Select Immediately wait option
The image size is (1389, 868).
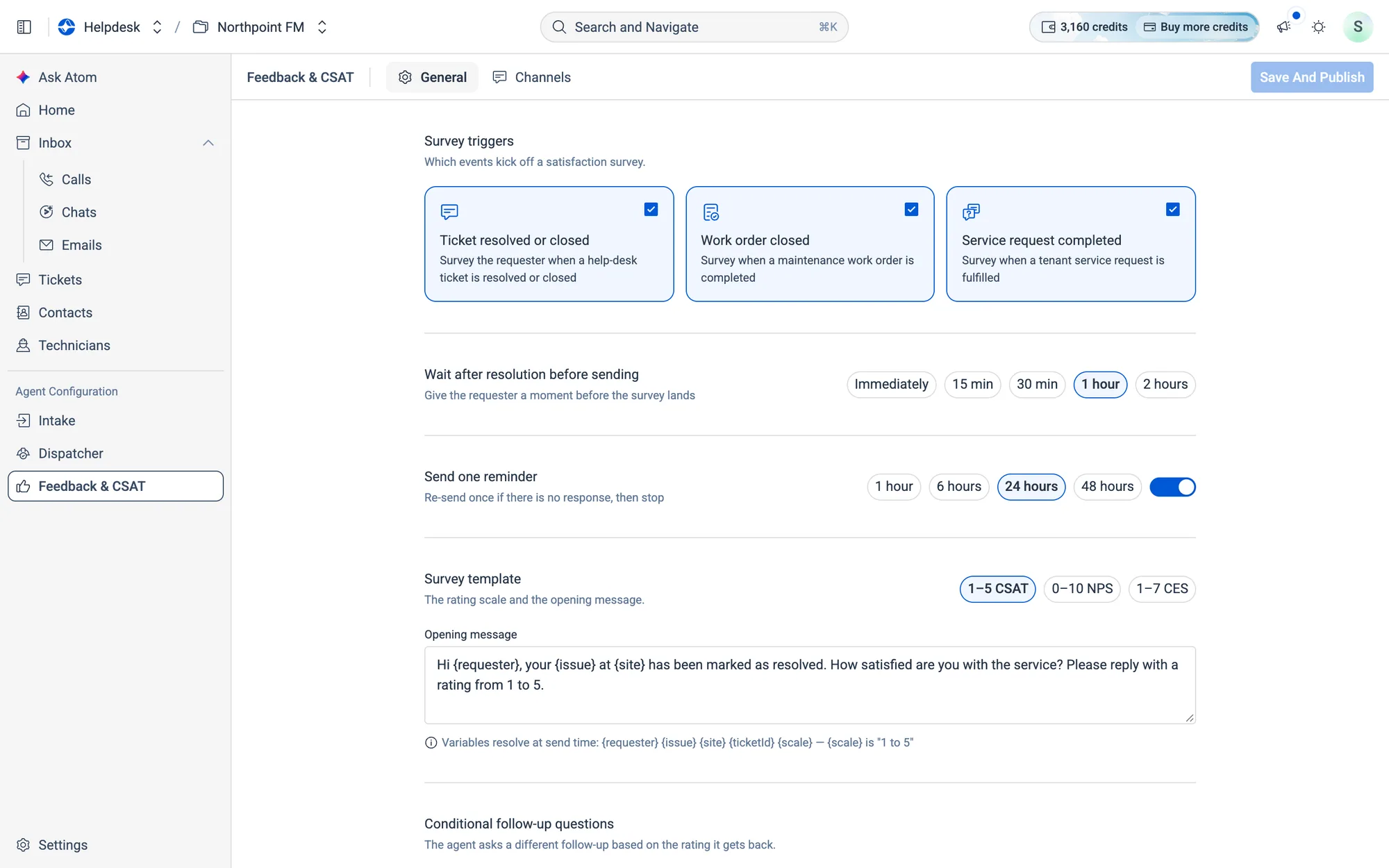pos(891,384)
